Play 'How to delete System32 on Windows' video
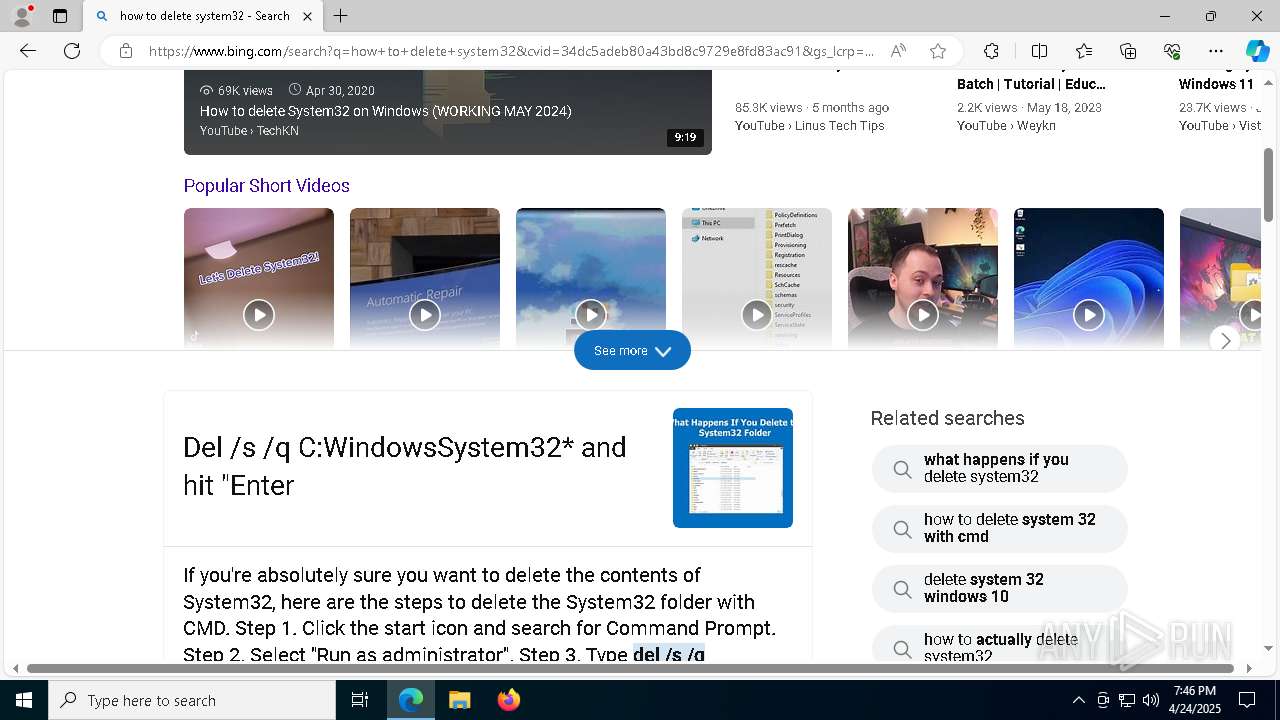The image size is (1280, 720). click(447, 112)
